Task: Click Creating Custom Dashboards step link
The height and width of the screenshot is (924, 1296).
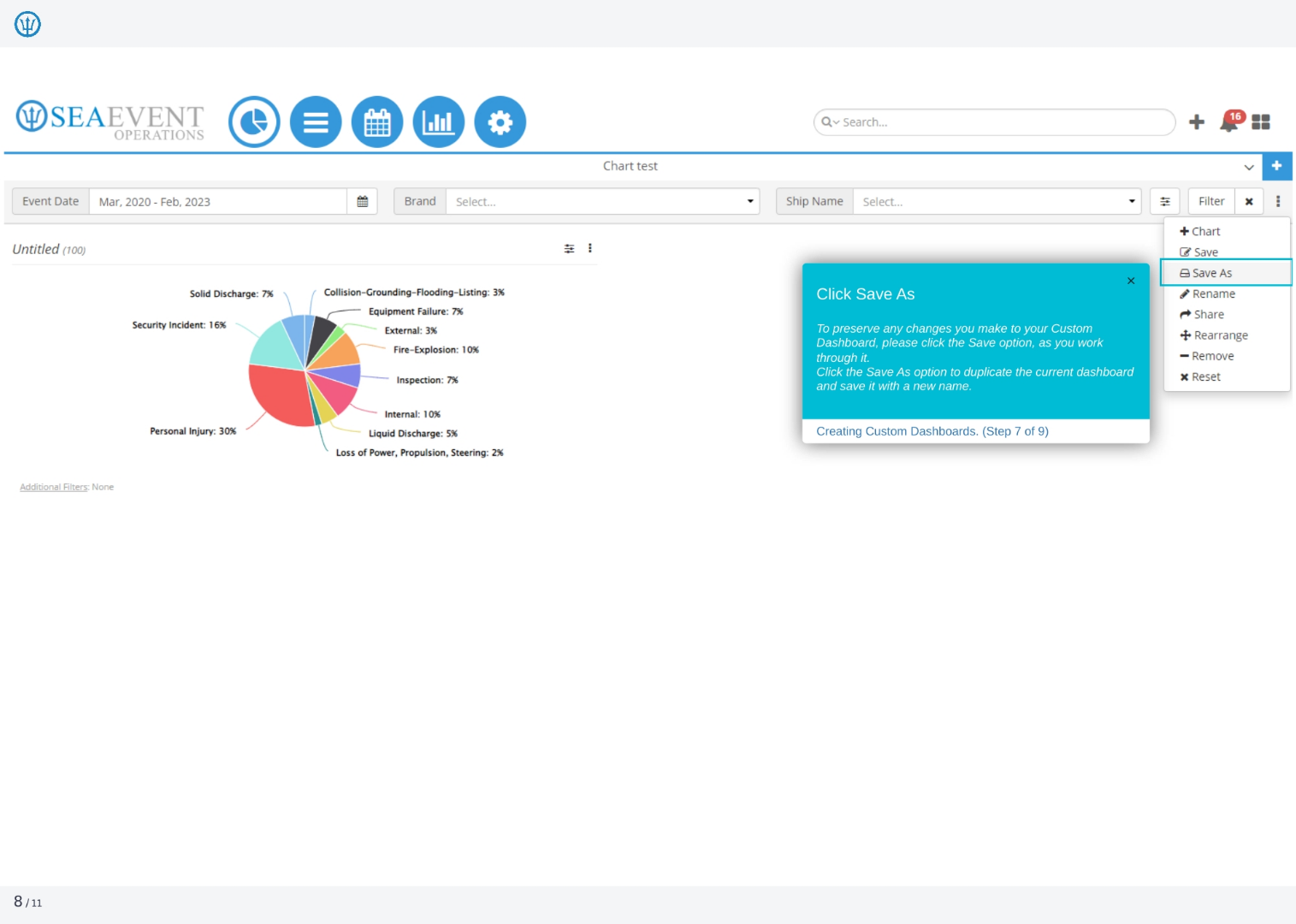Action: 932,431
